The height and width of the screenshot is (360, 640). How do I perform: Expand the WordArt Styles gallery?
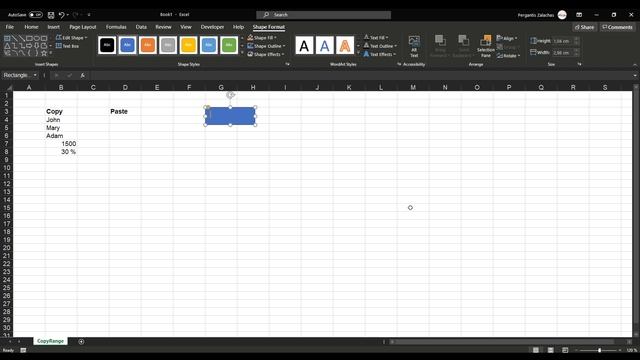358,53
